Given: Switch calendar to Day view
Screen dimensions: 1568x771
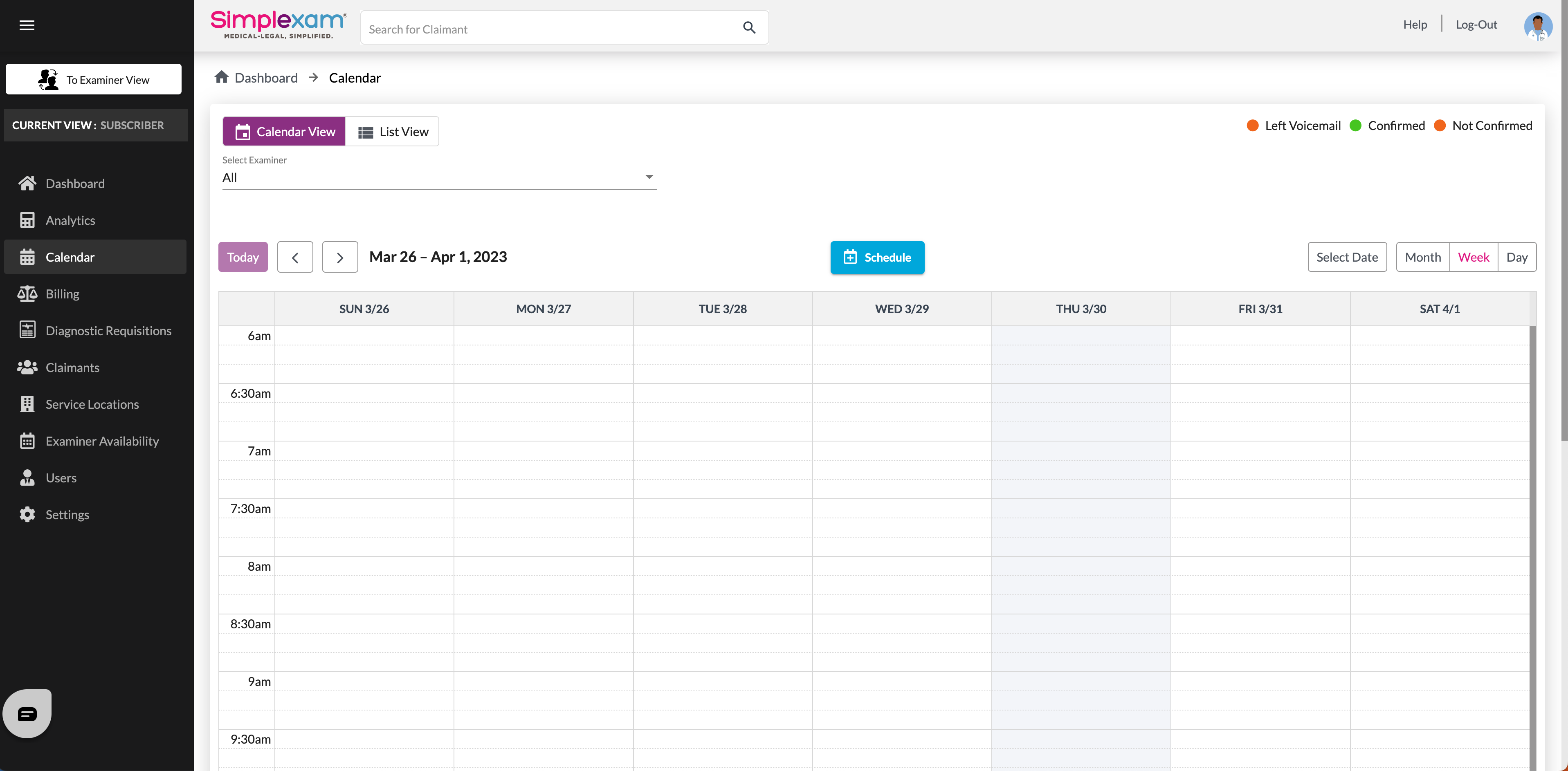Looking at the screenshot, I should (1516, 257).
